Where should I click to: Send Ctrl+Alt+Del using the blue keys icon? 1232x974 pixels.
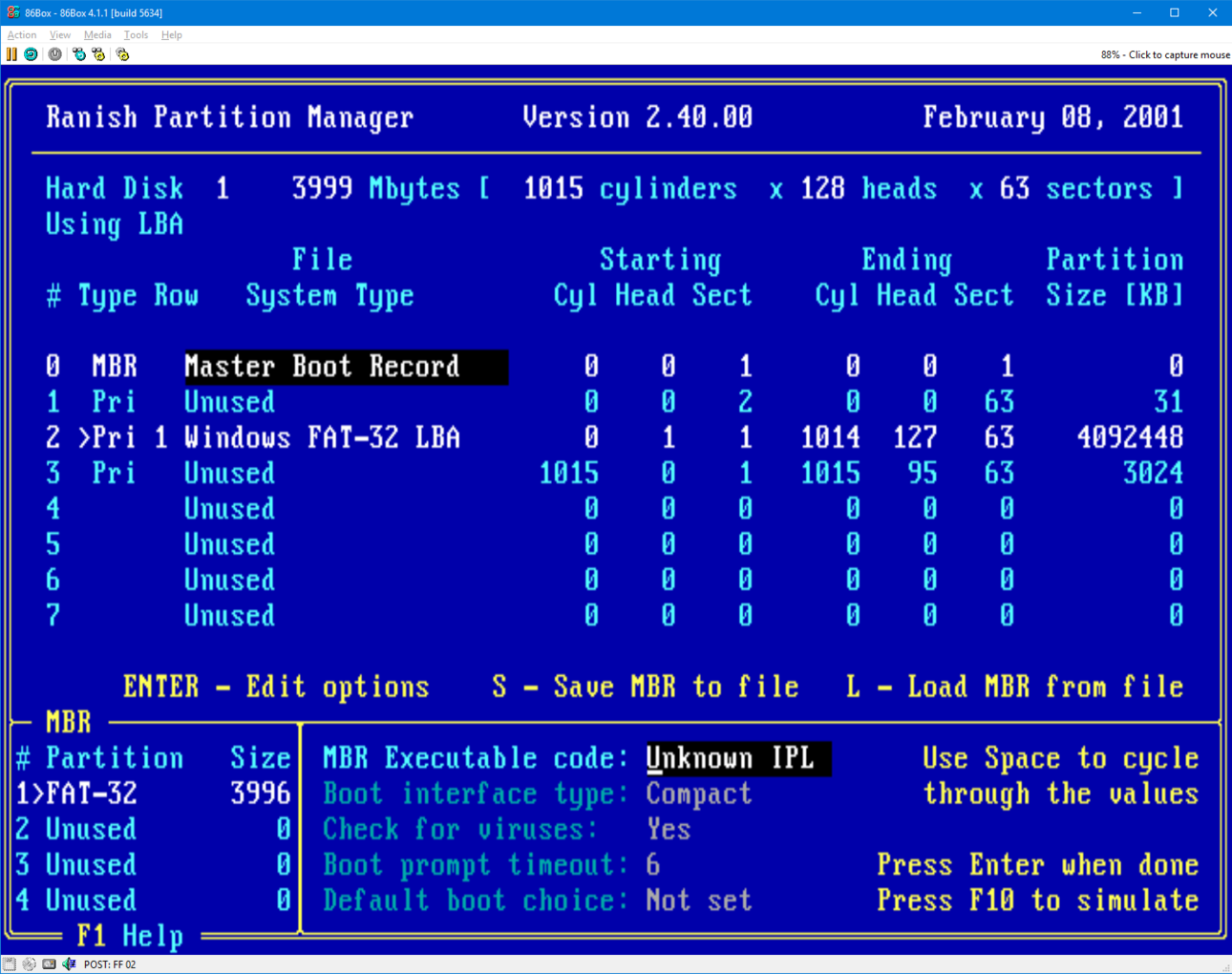click(x=79, y=54)
